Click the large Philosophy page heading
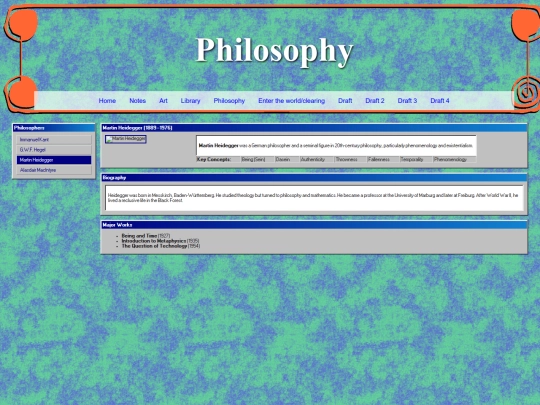The image size is (540, 405). [x=274, y=51]
